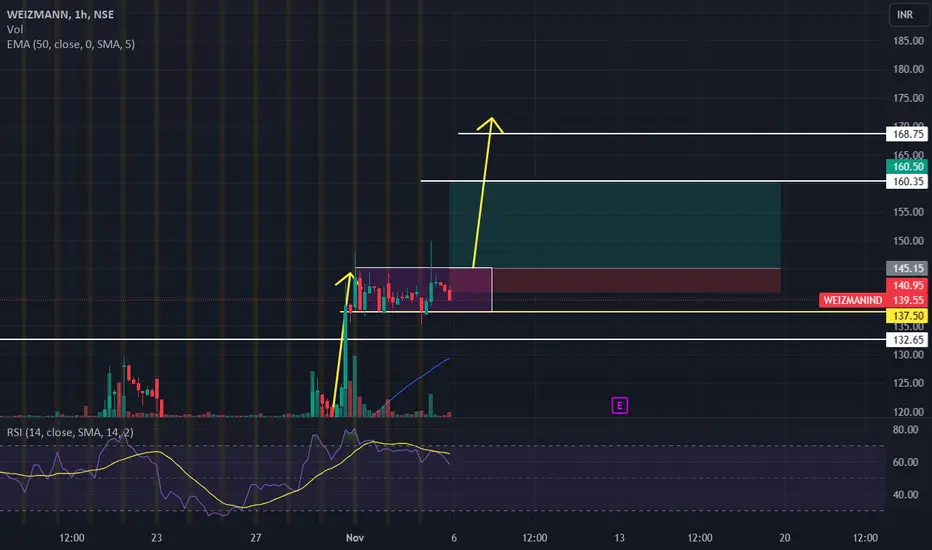The width and height of the screenshot is (932, 550).
Task: Click the green 160.50 price label
Action: pos(908,166)
